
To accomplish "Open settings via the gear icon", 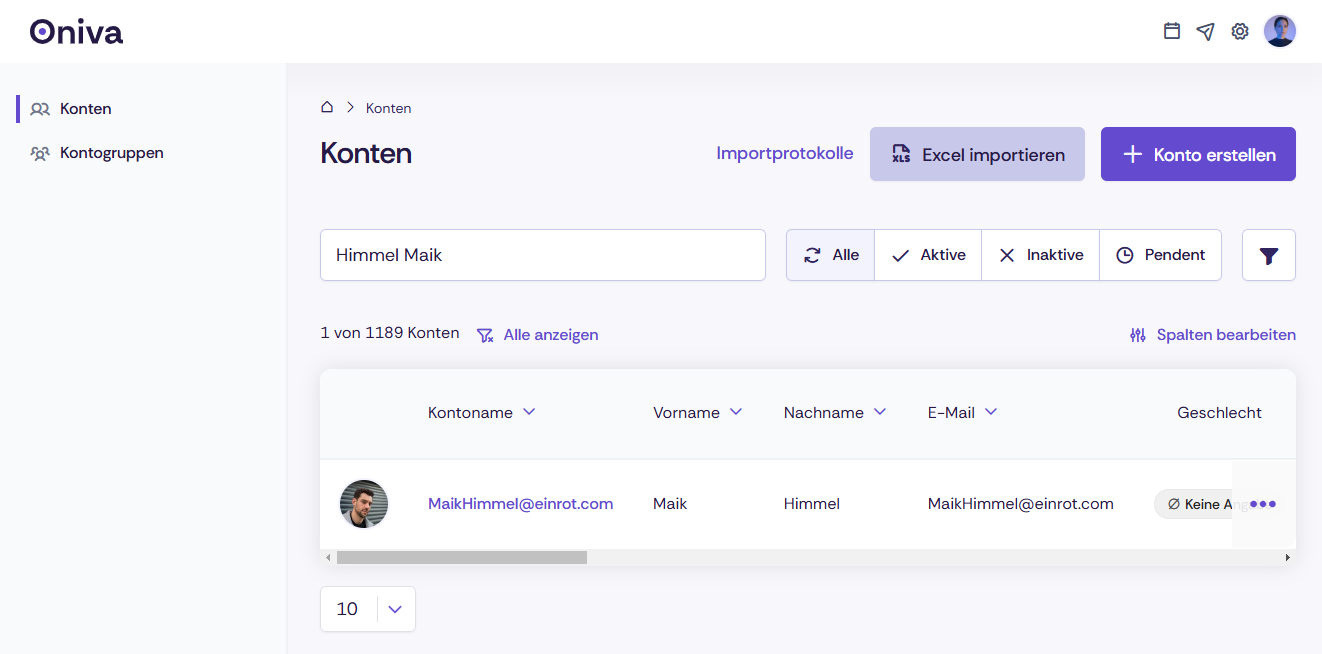I will (1240, 31).
